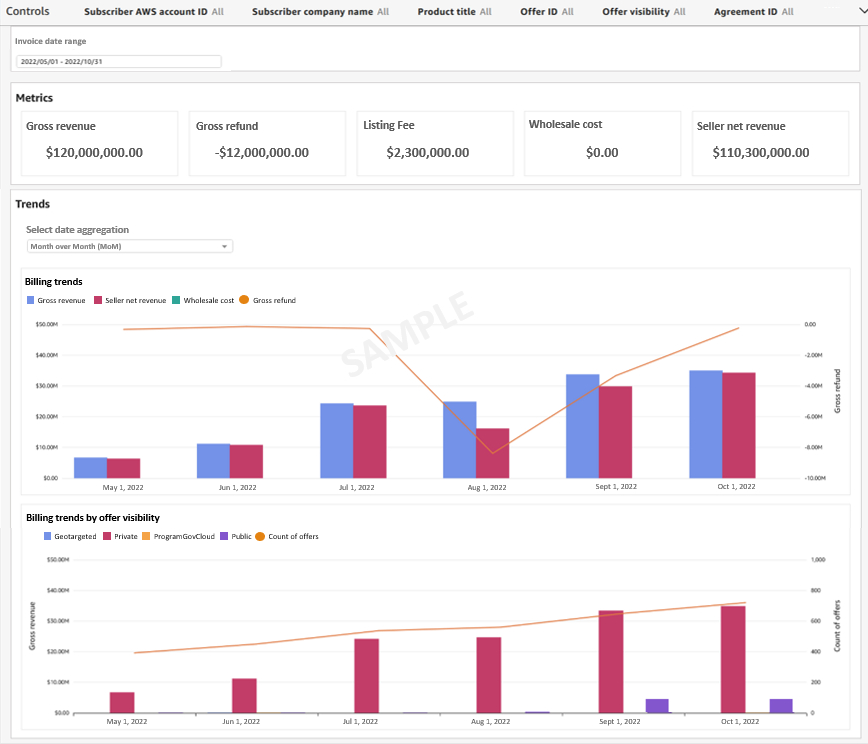The image size is (868, 744).
Task: Click the Invoice date range field
Action: pos(117,60)
